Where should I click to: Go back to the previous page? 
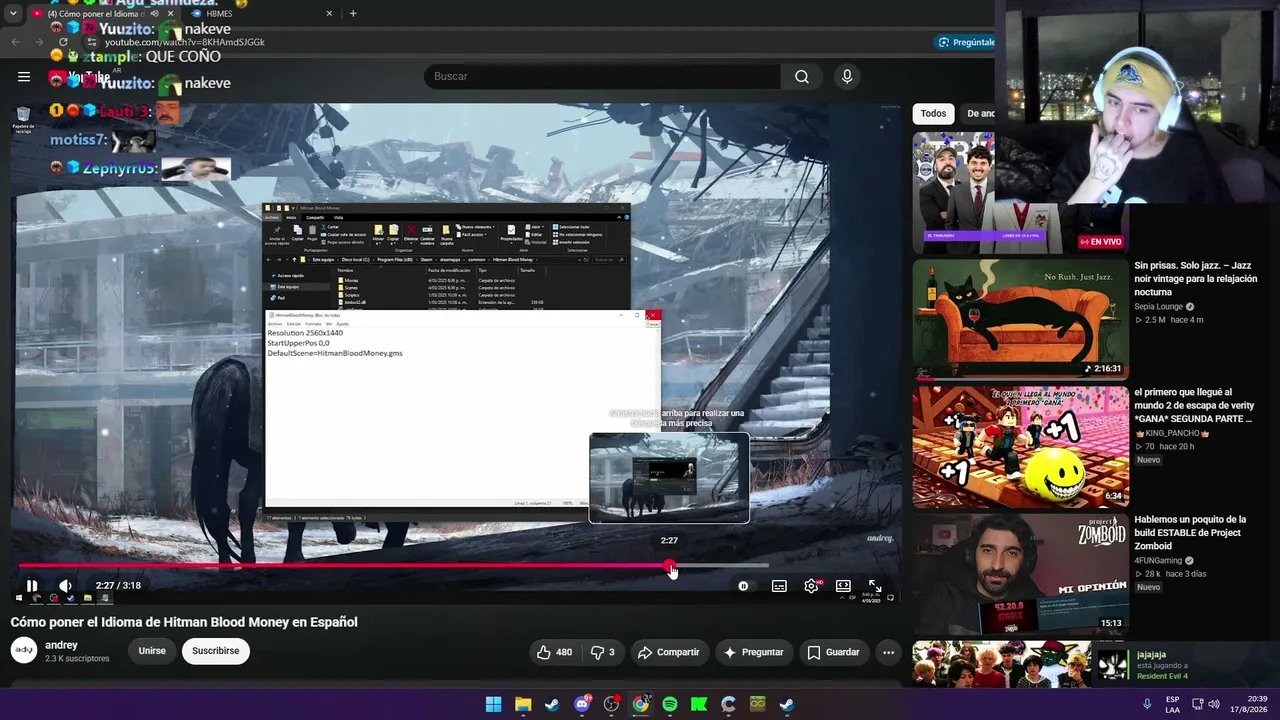tap(15, 42)
